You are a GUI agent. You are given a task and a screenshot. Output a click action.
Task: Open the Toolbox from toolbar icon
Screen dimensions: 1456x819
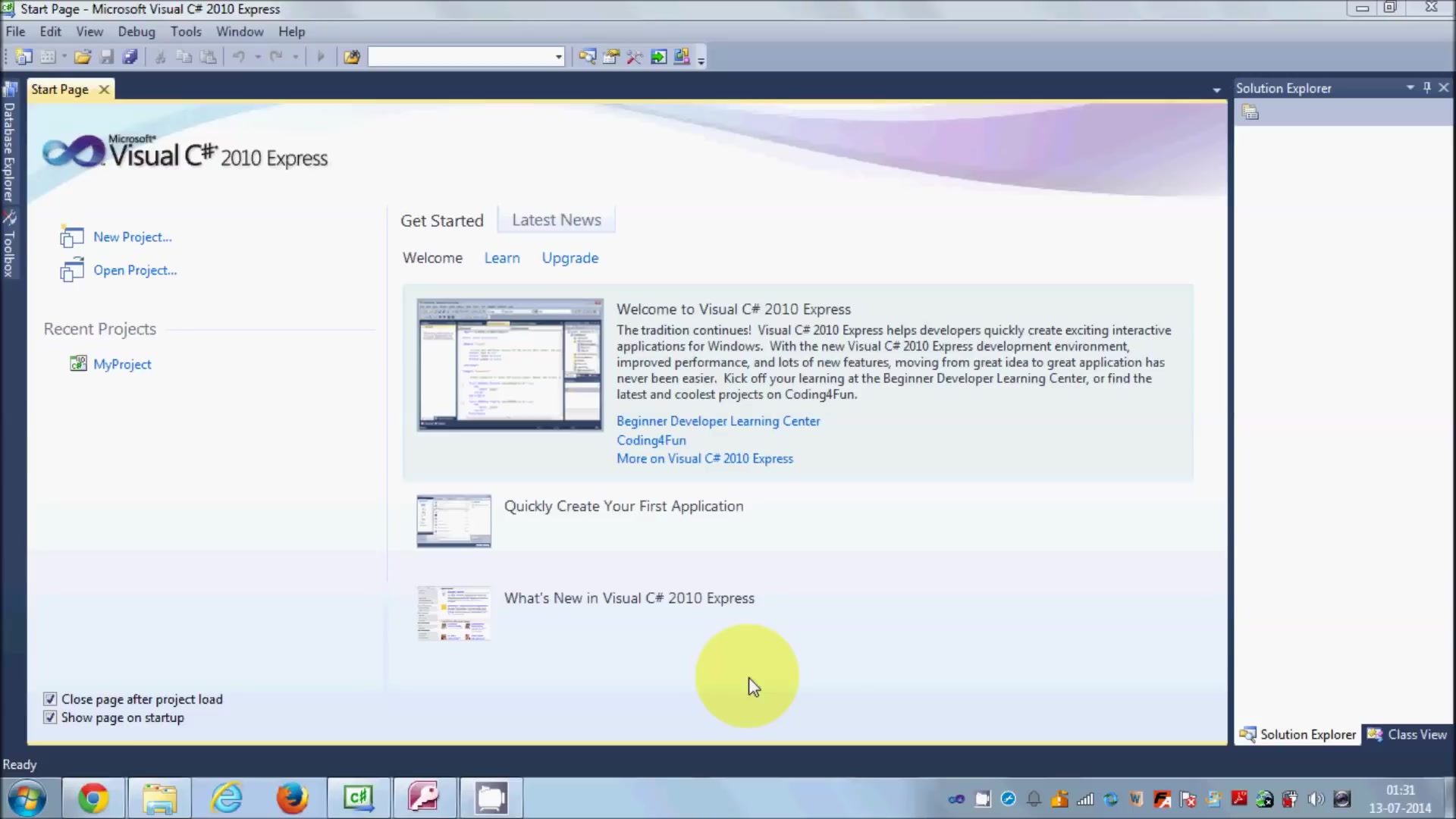tap(635, 57)
